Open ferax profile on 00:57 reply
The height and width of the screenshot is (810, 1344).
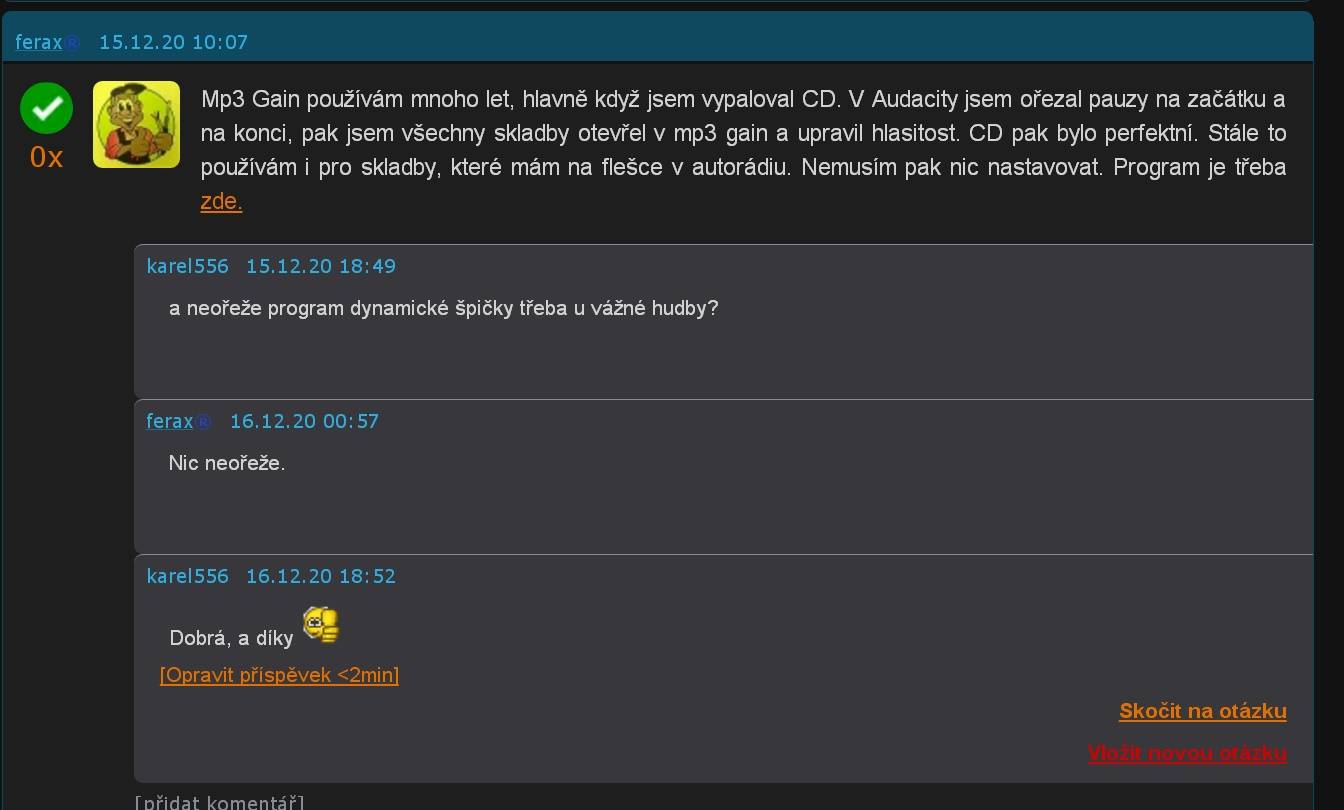click(170, 421)
